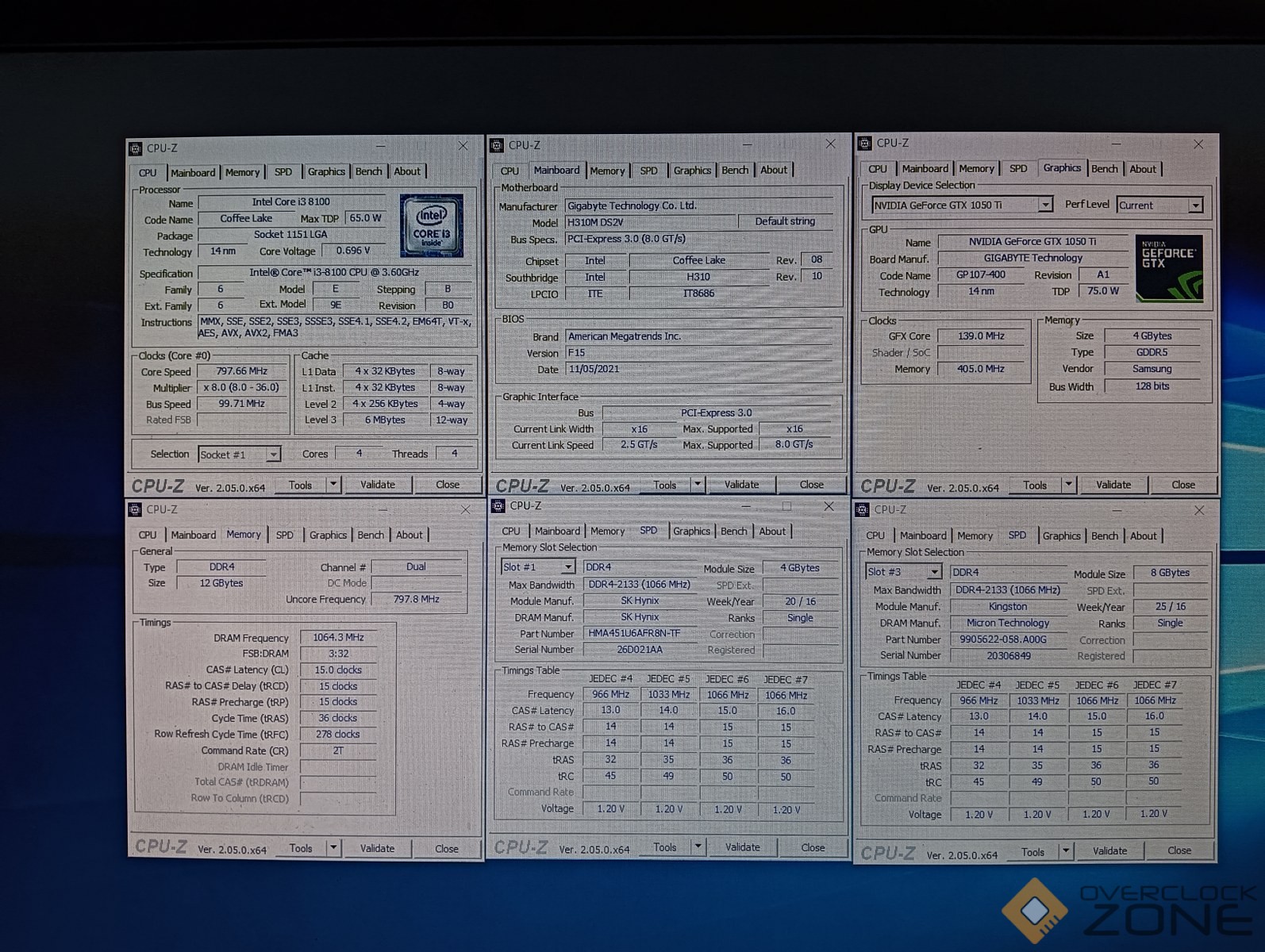The width and height of the screenshot is (1265, 952).
Task: Expand the Slot #1 memory slot dropdown
Action: (x=567, y=567)
